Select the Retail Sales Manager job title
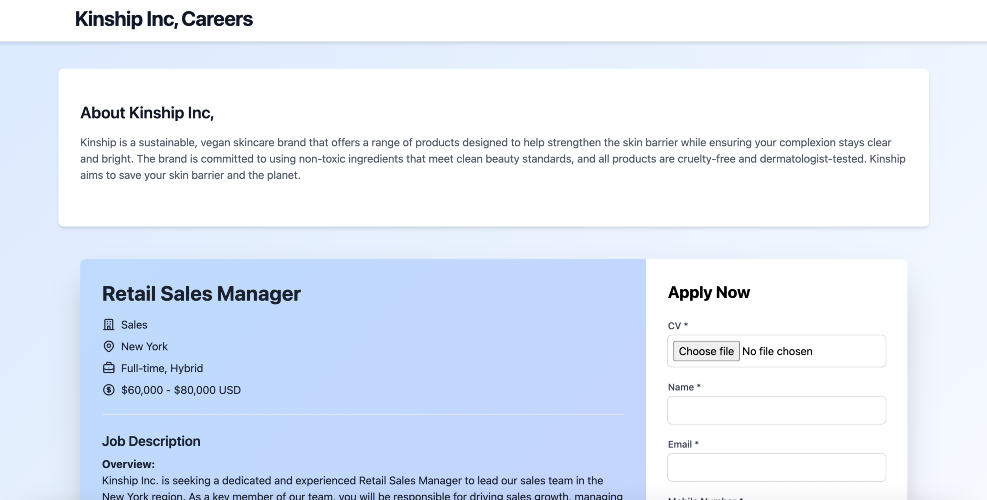Viewport: 987px width, 500px height. pyautogui.click(x=201, y=294)
